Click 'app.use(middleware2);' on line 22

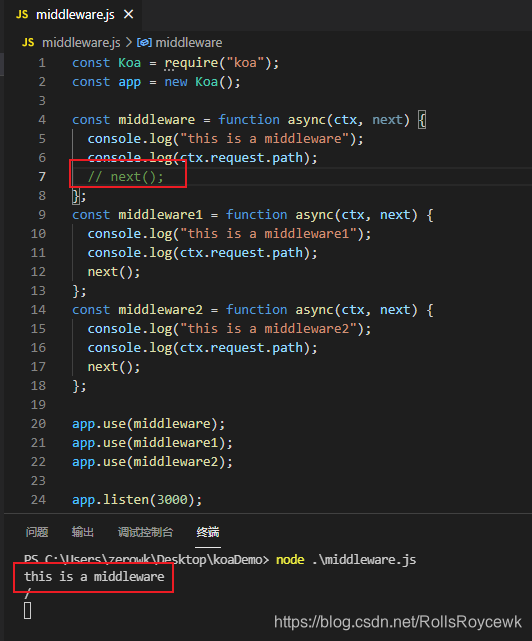[x=153, y=462]
